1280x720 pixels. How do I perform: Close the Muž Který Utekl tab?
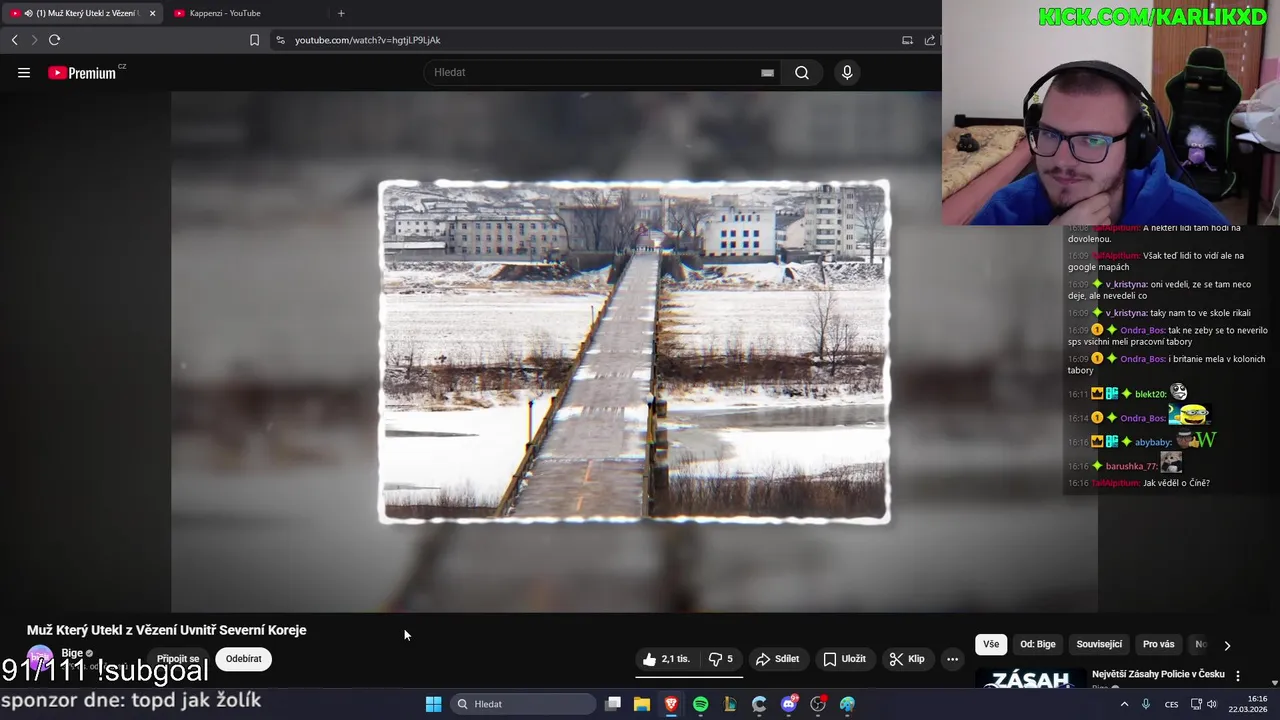click(x=152, y=13)
